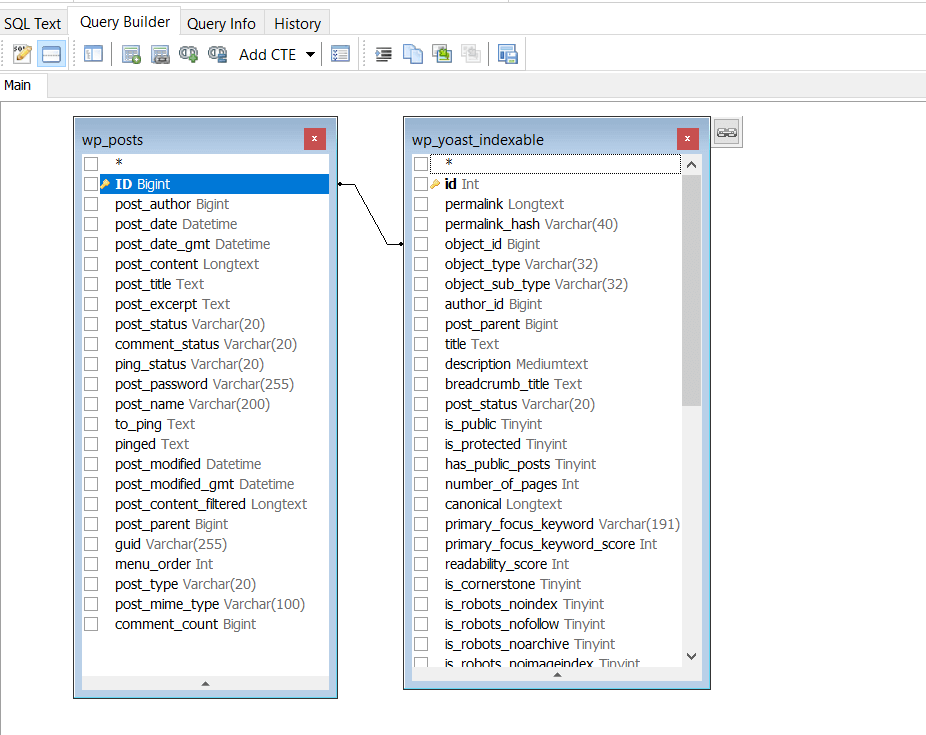This screenshot has height=735, width=926.
Task: Tick the permalink Longtext checkbox
Action: tap(421, 204)
